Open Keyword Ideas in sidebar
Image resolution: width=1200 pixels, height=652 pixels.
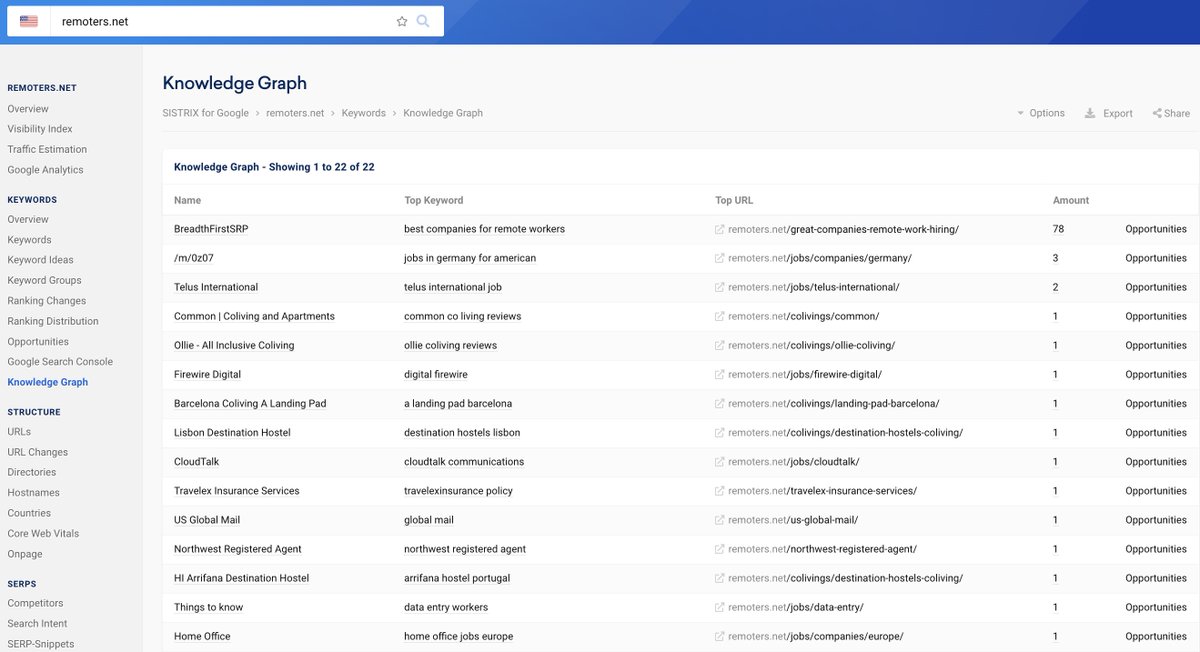pyautogui.click(x=40, y=260)
